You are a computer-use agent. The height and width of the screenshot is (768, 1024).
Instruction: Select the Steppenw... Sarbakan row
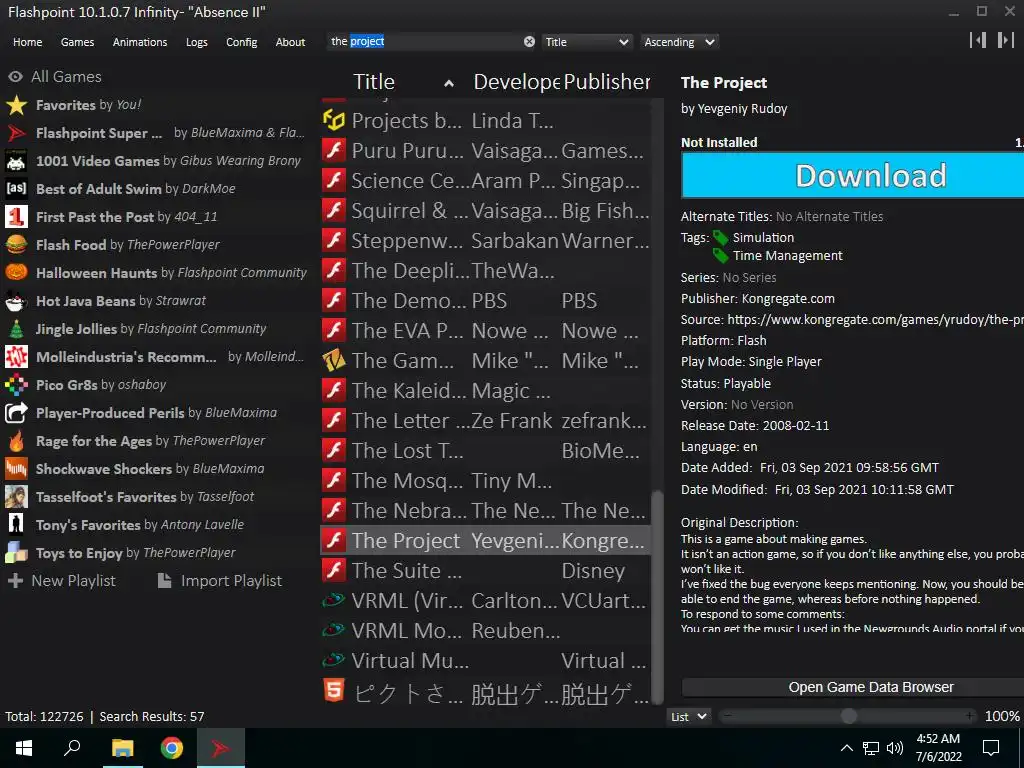485,240
